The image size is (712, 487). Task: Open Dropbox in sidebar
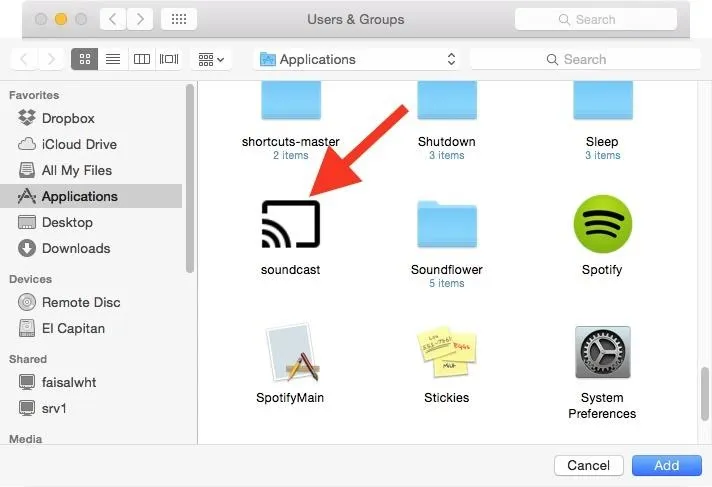pyautogui.click(x=91, y=118)
